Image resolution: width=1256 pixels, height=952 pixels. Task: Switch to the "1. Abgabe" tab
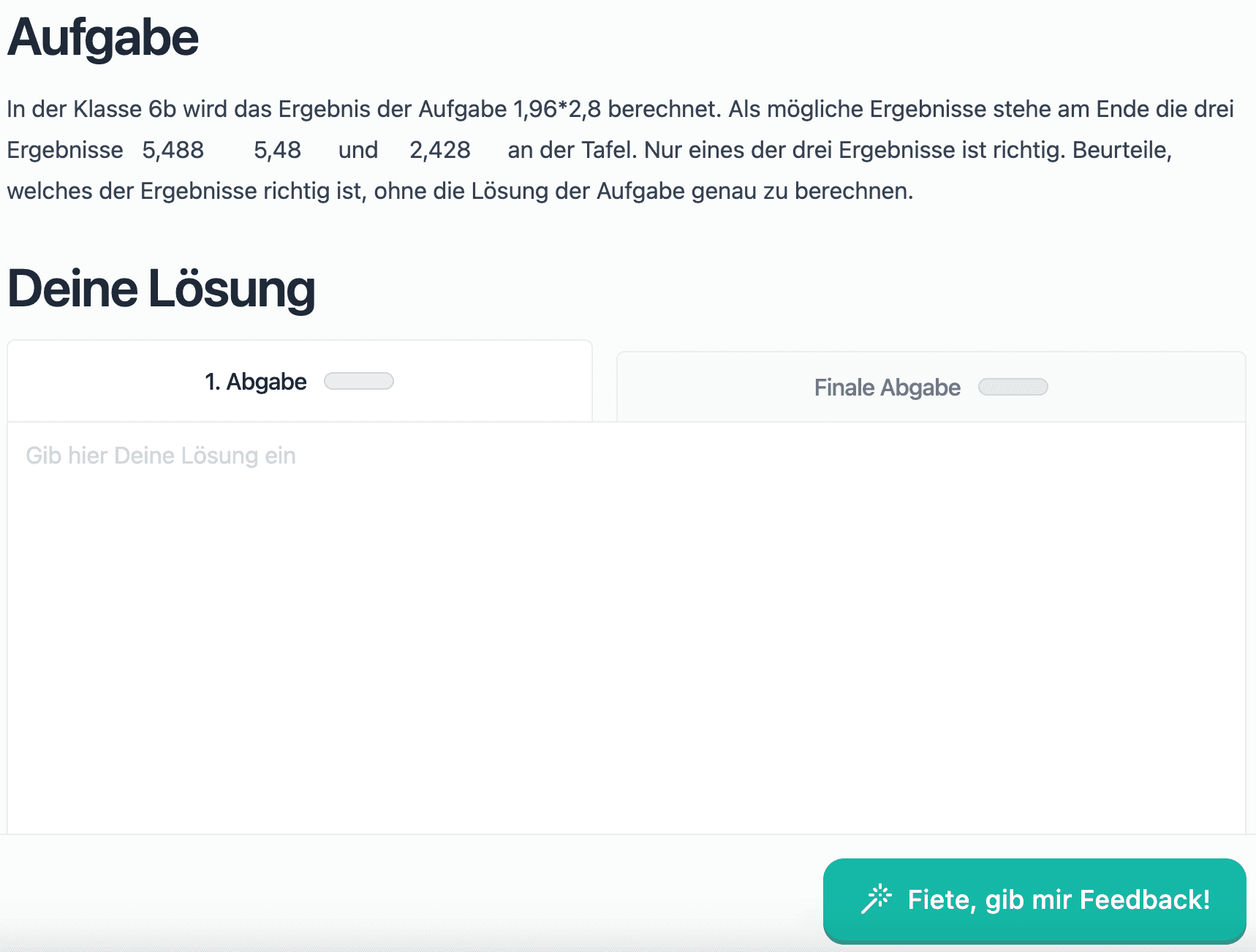point(256,382)
